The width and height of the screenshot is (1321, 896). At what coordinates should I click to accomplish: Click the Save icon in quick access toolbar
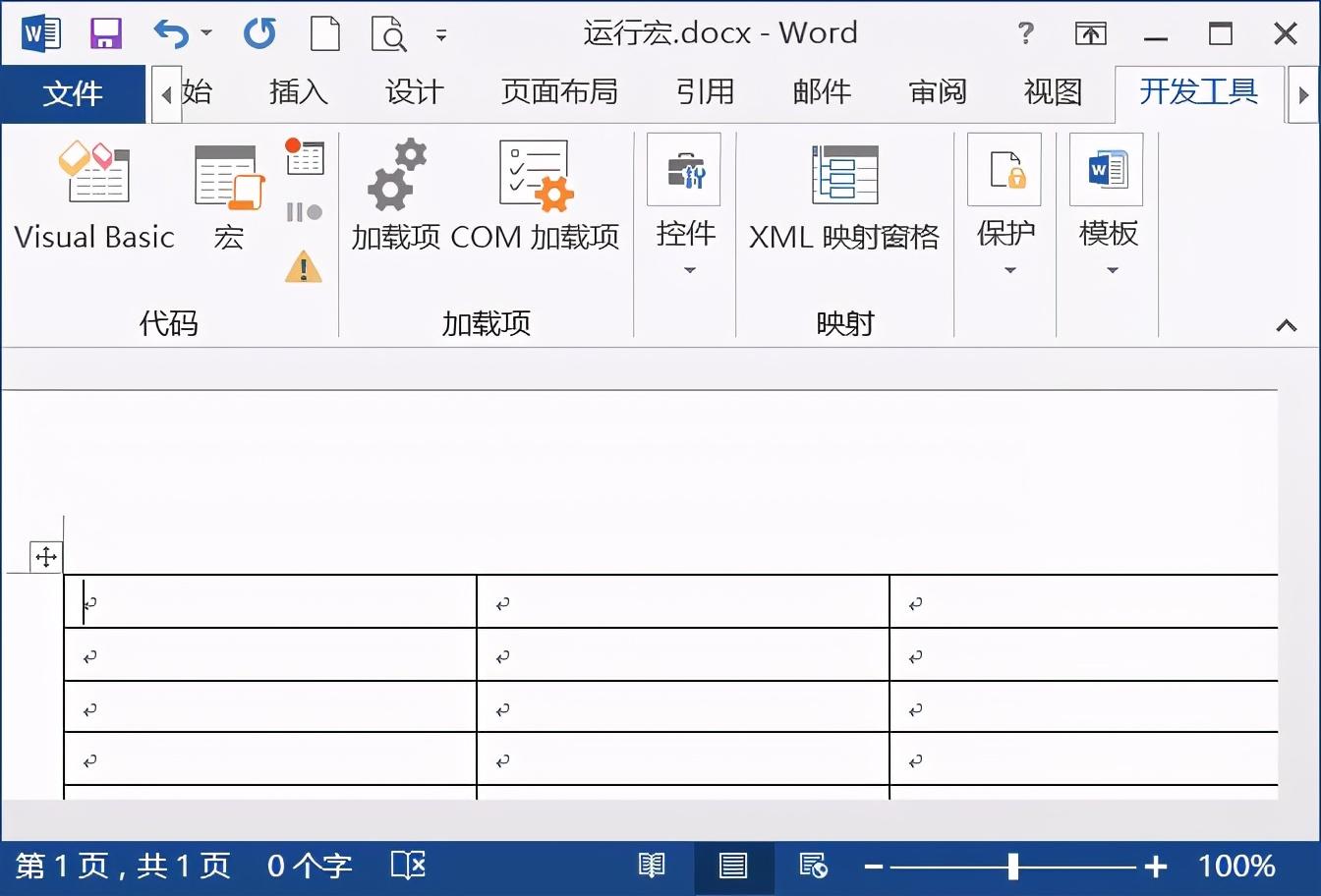[x=106, y=34]
